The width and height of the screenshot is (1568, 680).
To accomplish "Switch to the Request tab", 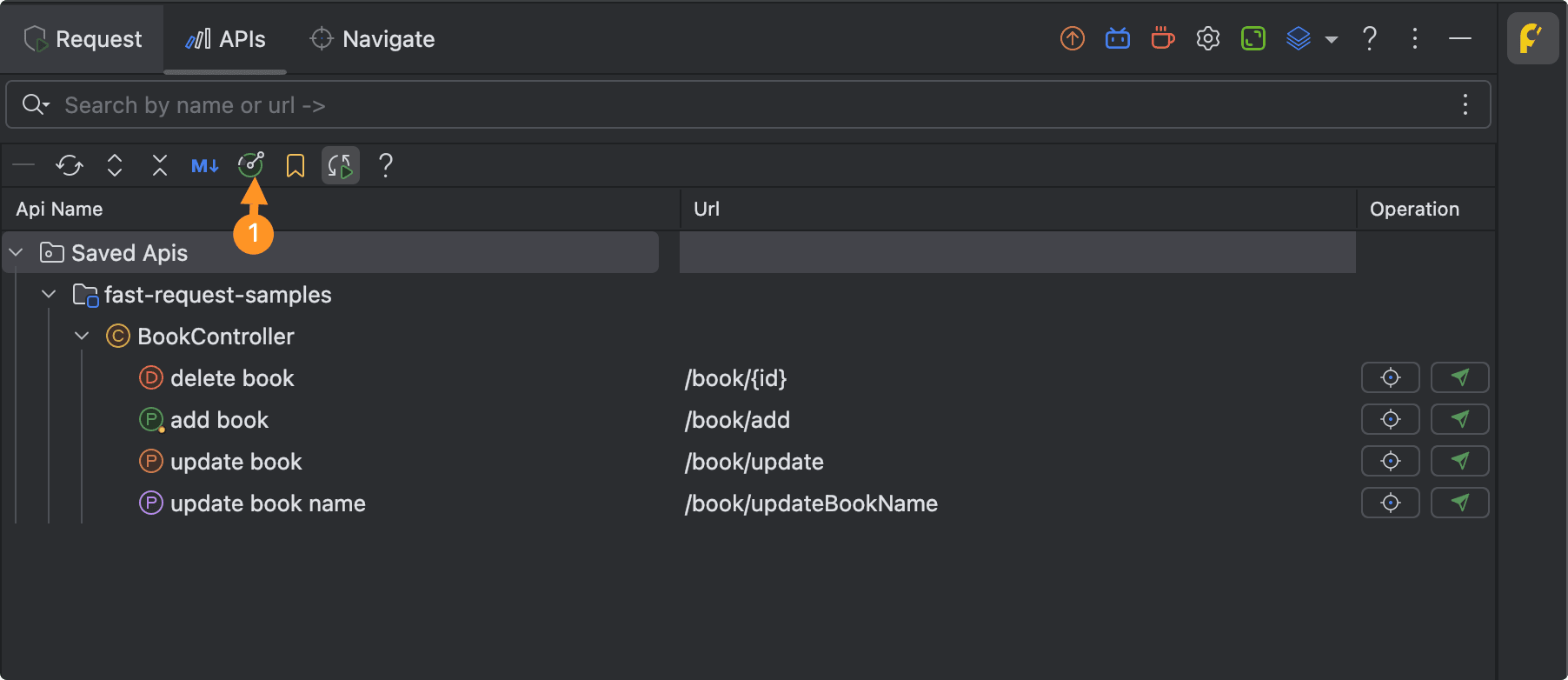I will click(83, 39).
